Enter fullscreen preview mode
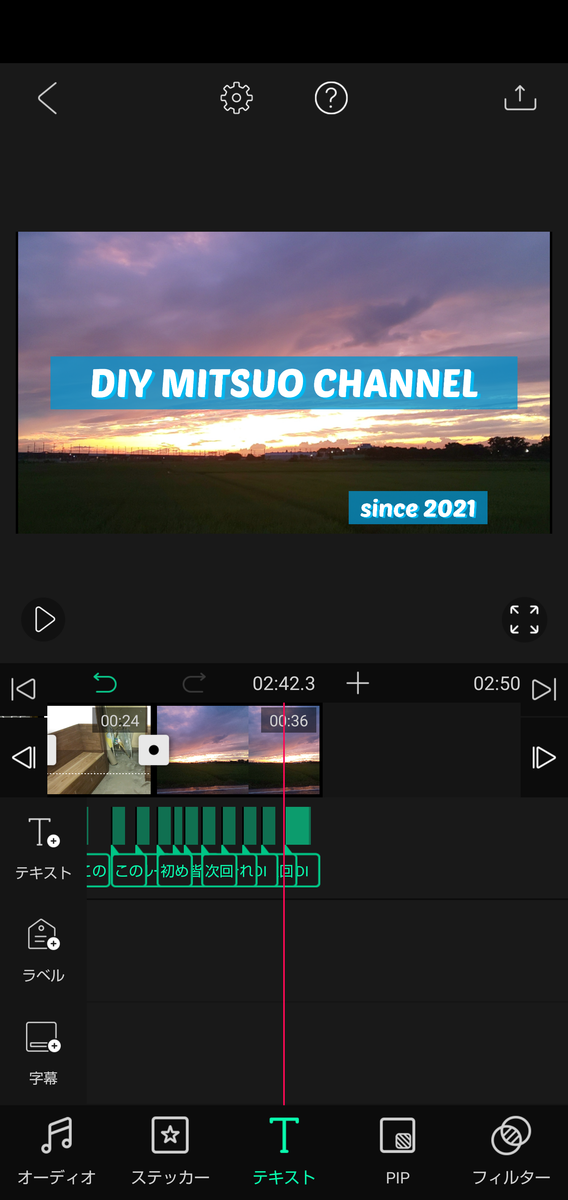568x1200 pixels. [524, 619]
